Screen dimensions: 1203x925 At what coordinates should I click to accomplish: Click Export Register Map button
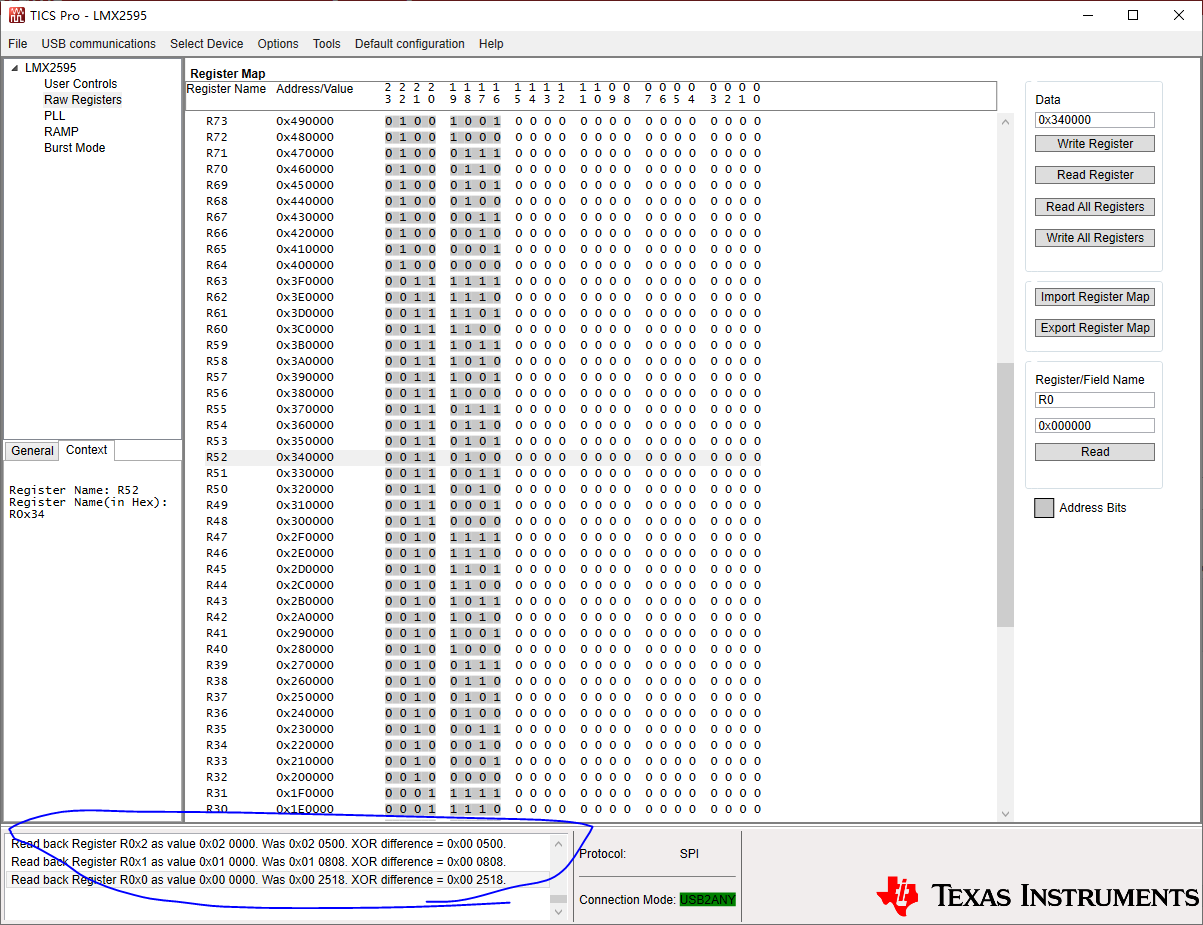tap(1095, 328)
